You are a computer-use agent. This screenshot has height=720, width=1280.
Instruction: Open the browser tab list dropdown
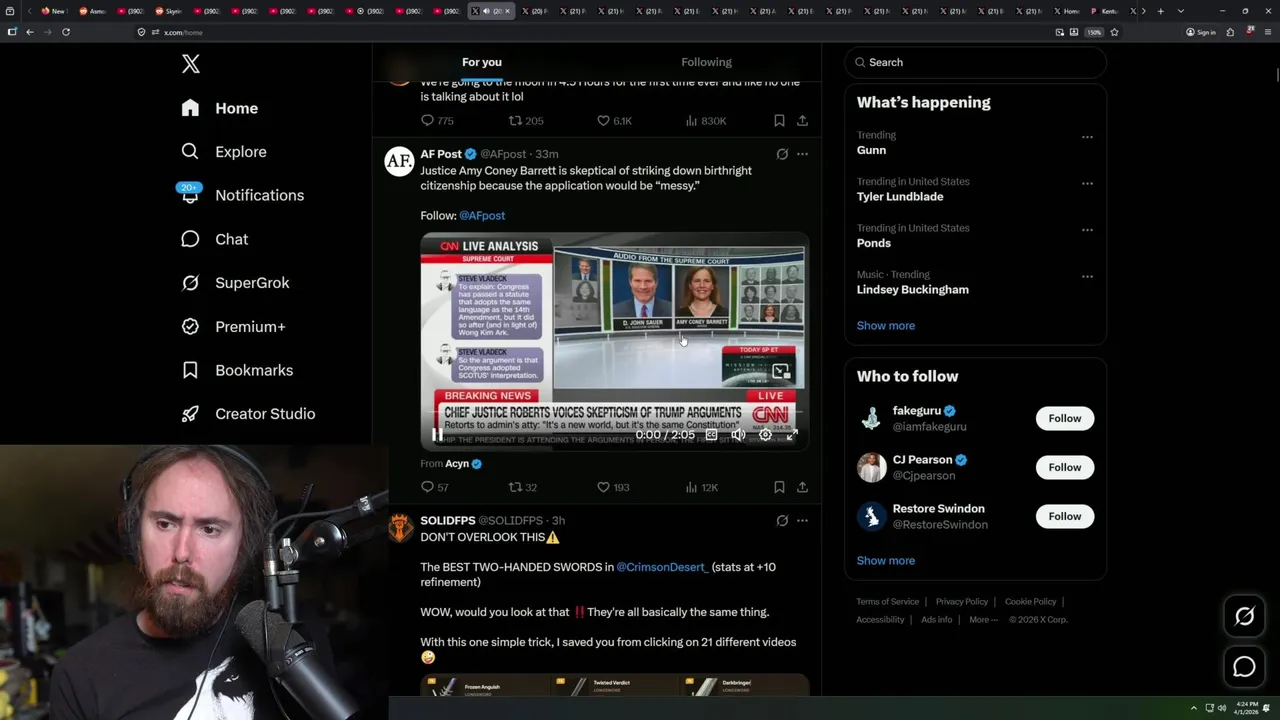pos(1181,11)
